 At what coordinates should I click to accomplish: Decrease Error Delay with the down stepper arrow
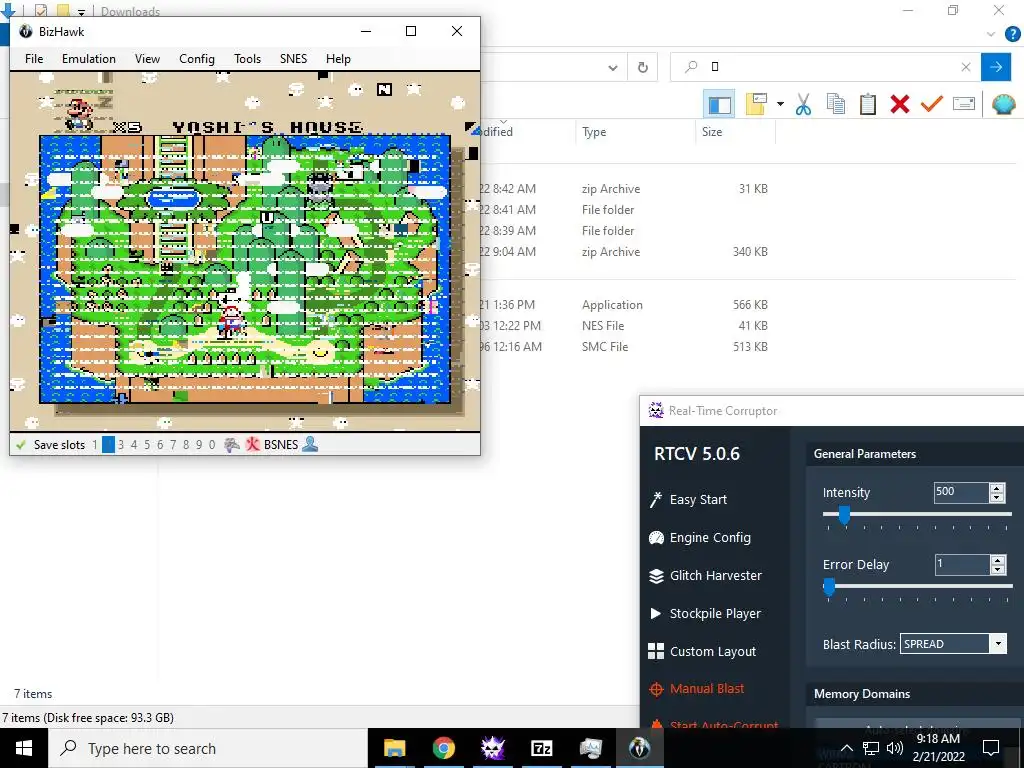click(x=997, y=569)
